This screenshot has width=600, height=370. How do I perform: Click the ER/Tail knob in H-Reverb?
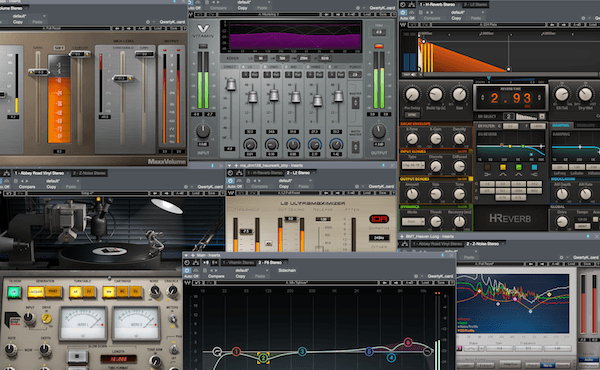pos(562,94)
